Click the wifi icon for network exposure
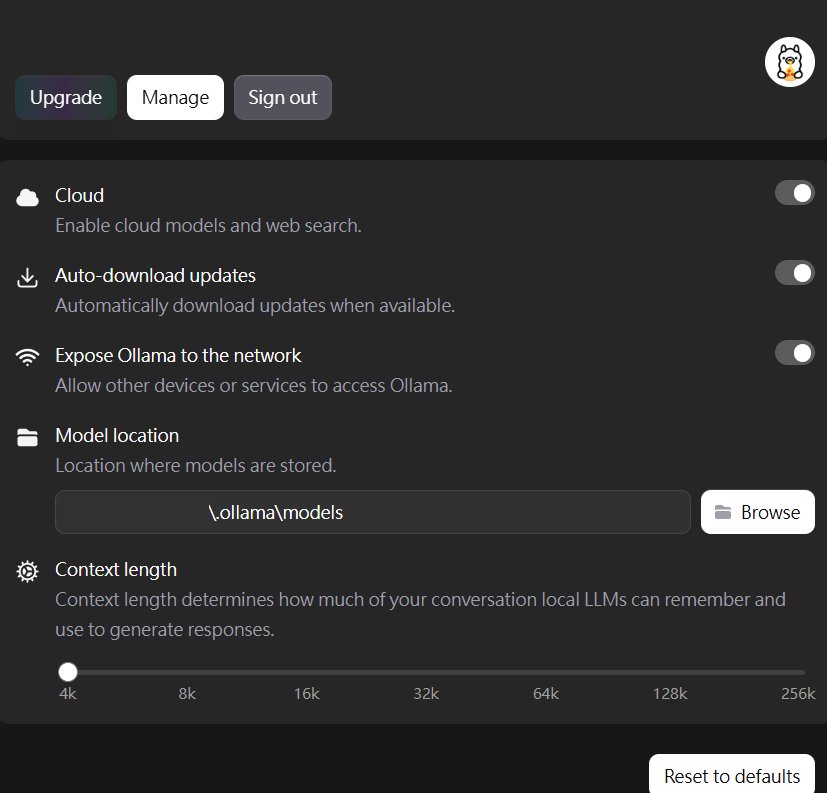 coord(27,357)
